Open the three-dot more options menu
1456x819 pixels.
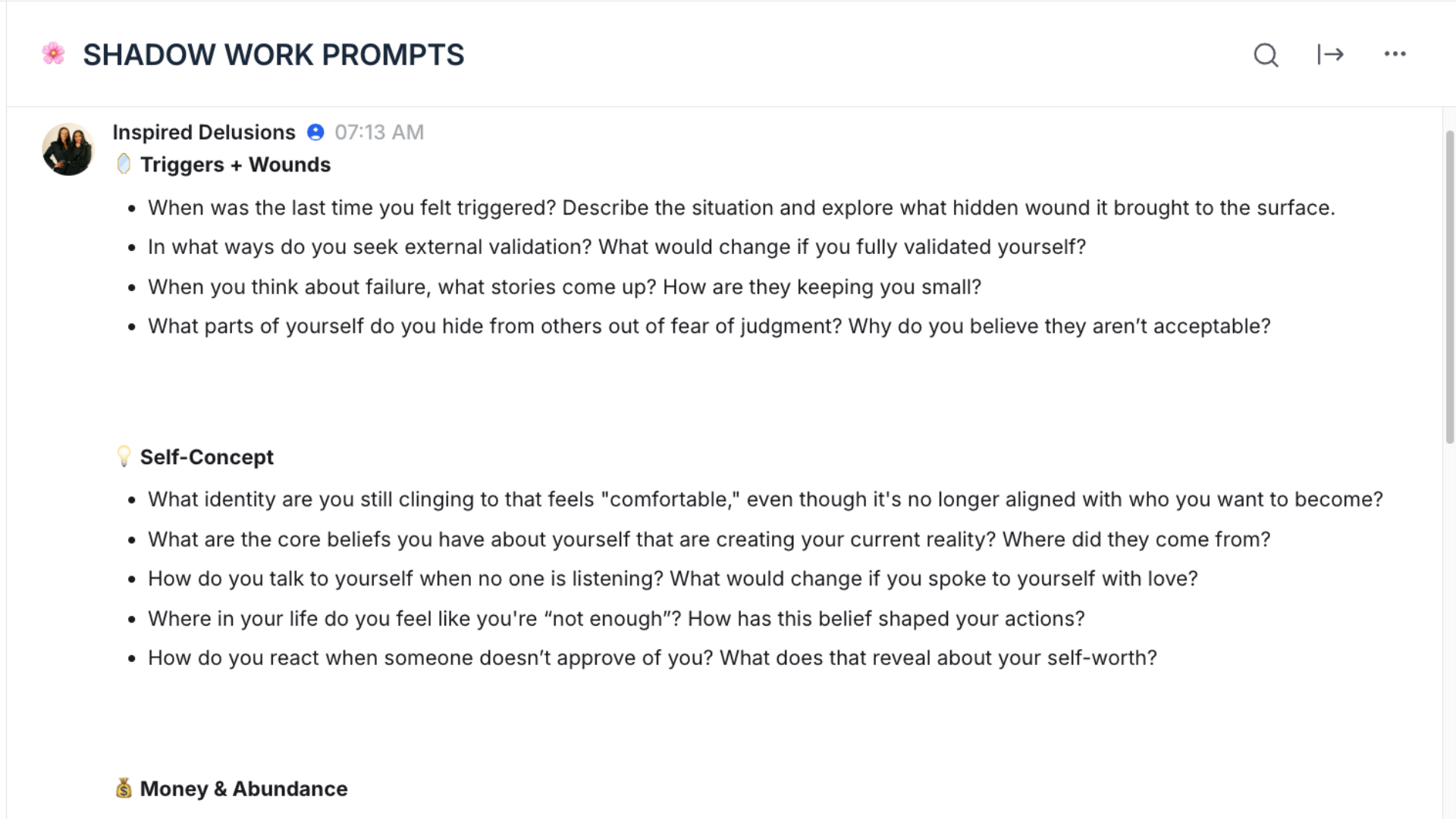pyautogui.click(x=1395, y=54)
